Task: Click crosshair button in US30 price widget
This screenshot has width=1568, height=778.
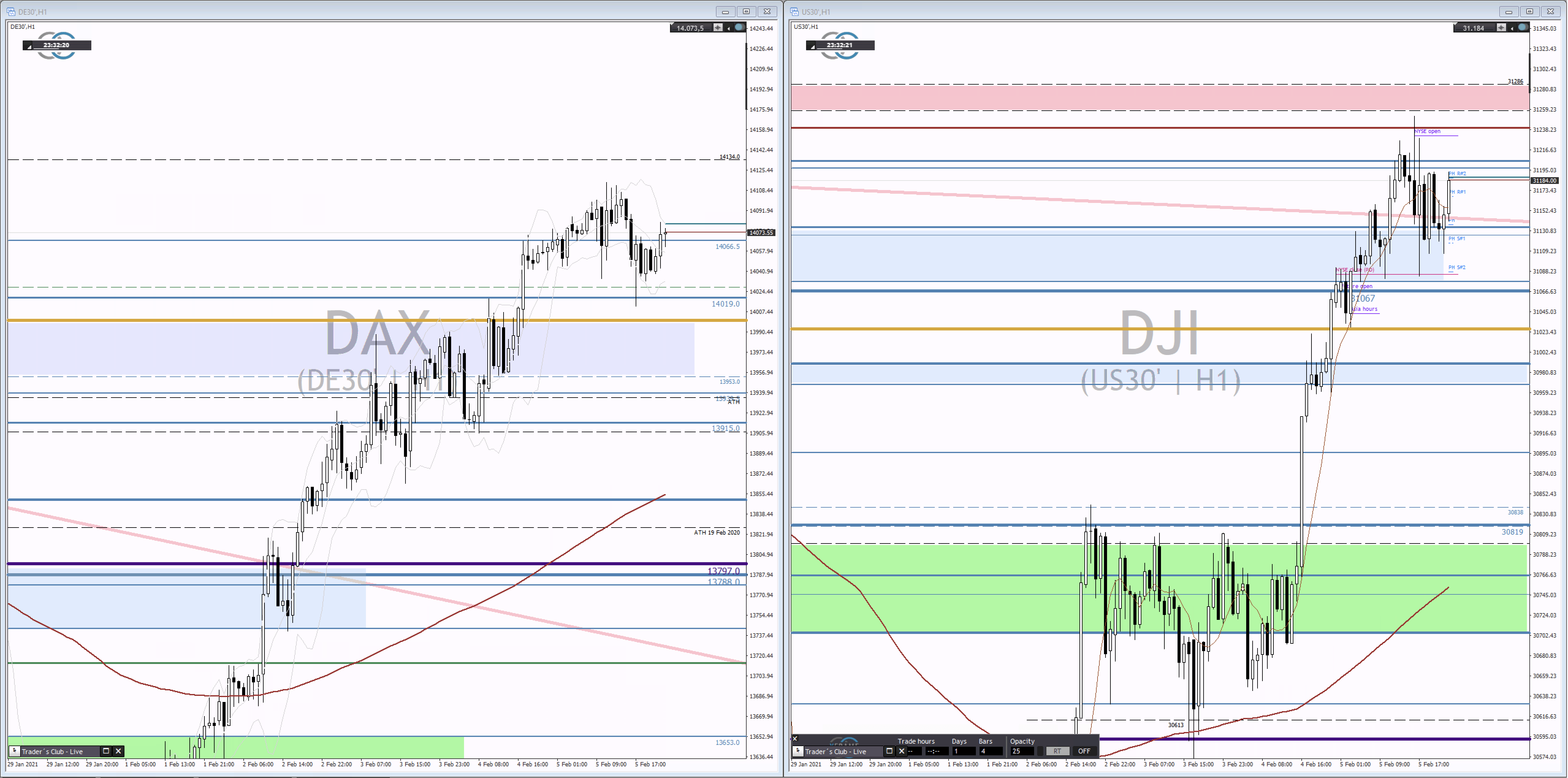Action: point(1502,27)
